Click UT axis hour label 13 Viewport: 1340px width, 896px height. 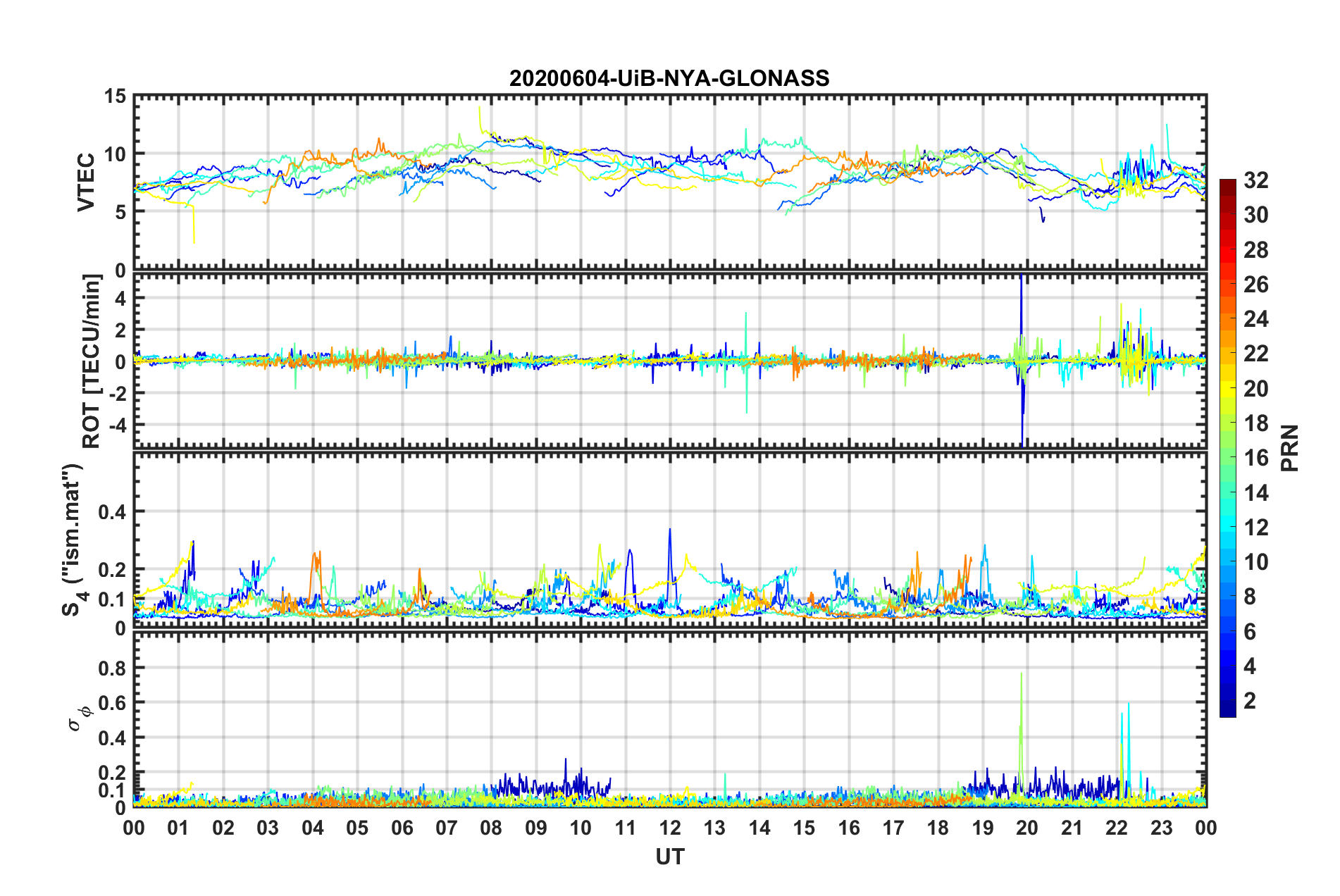pyautogui.click(x=714, y=828)
